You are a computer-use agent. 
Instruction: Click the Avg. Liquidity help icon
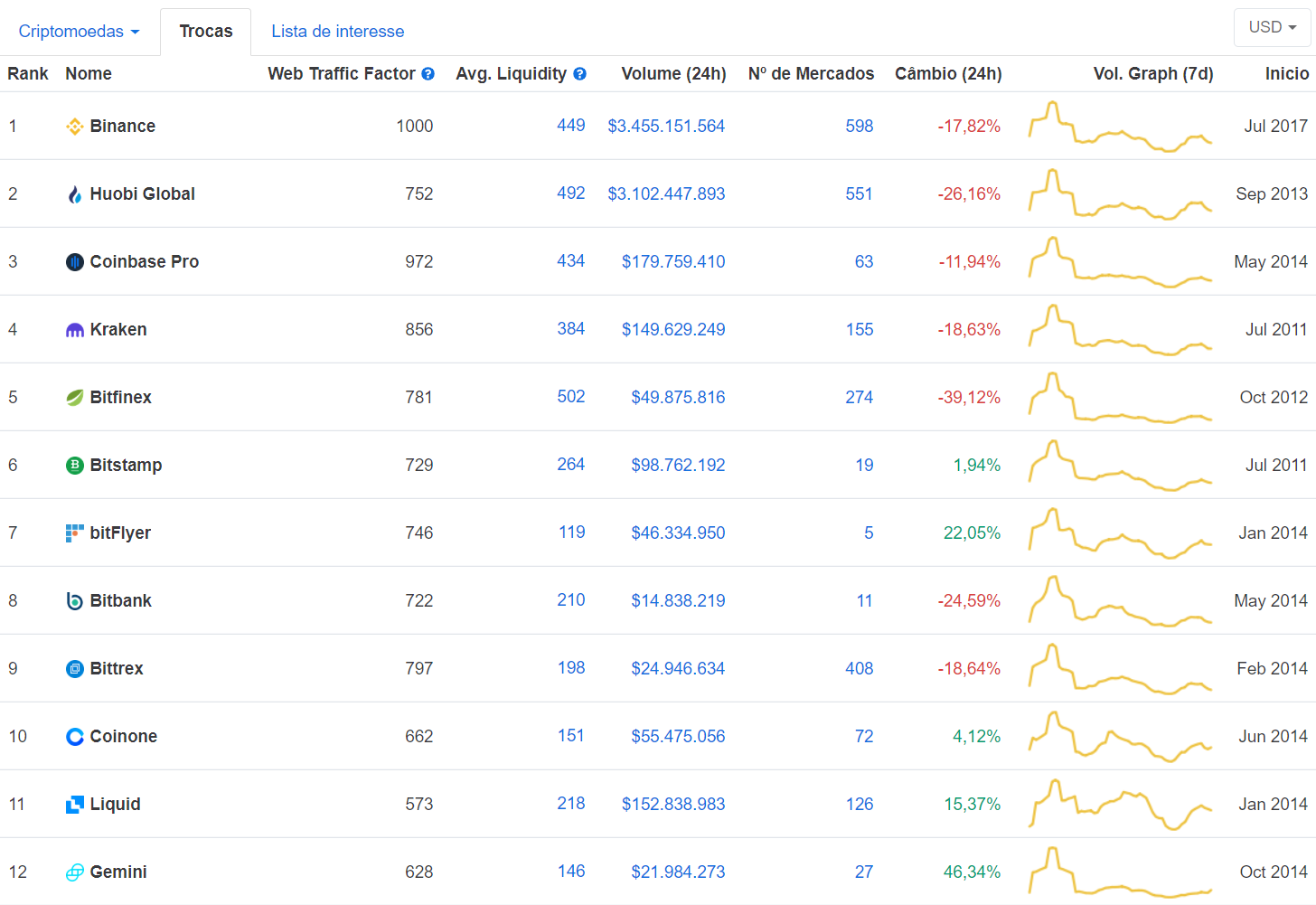coord(580,73)
